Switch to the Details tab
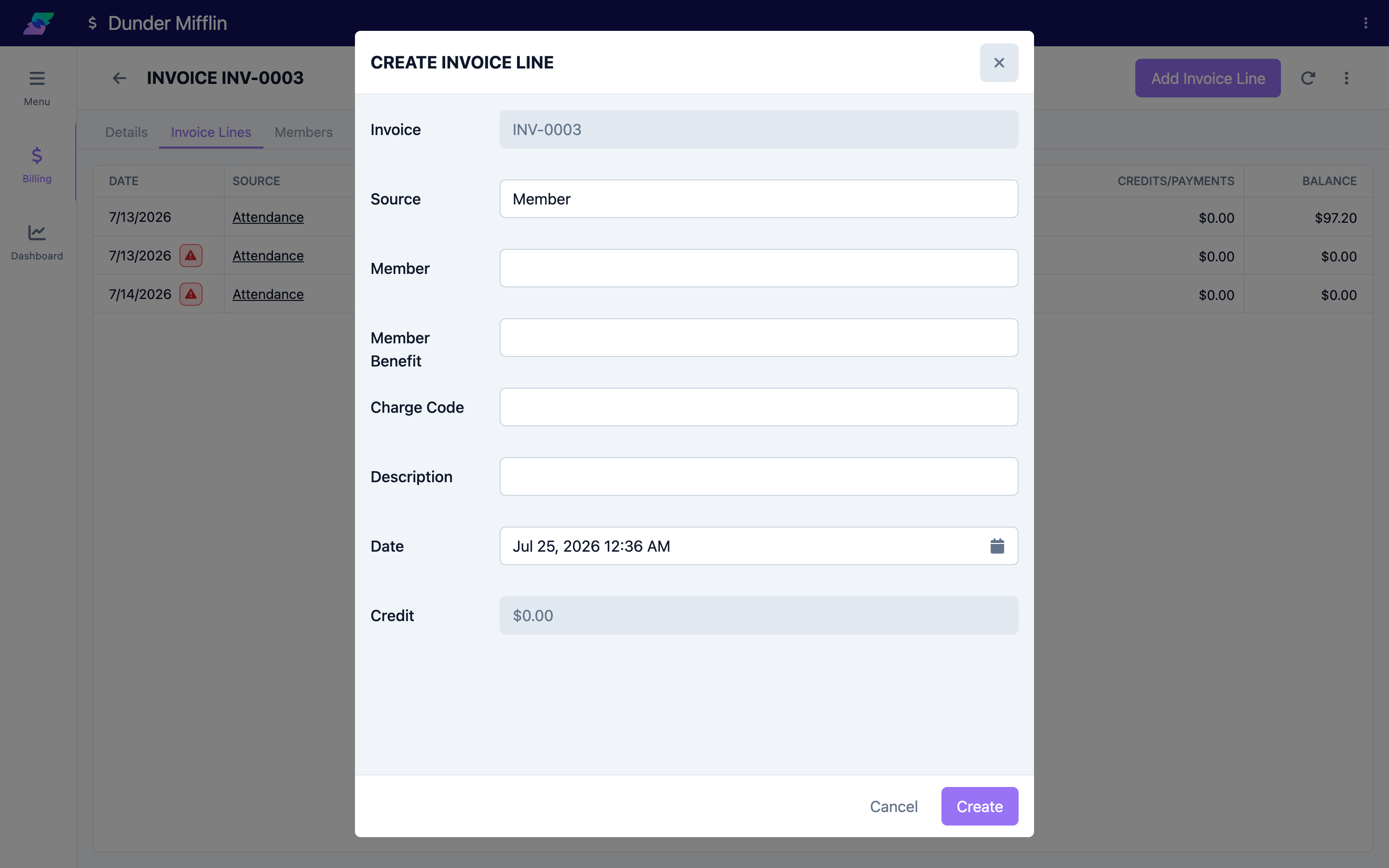Screen dimensions: 1389x868 126,132
